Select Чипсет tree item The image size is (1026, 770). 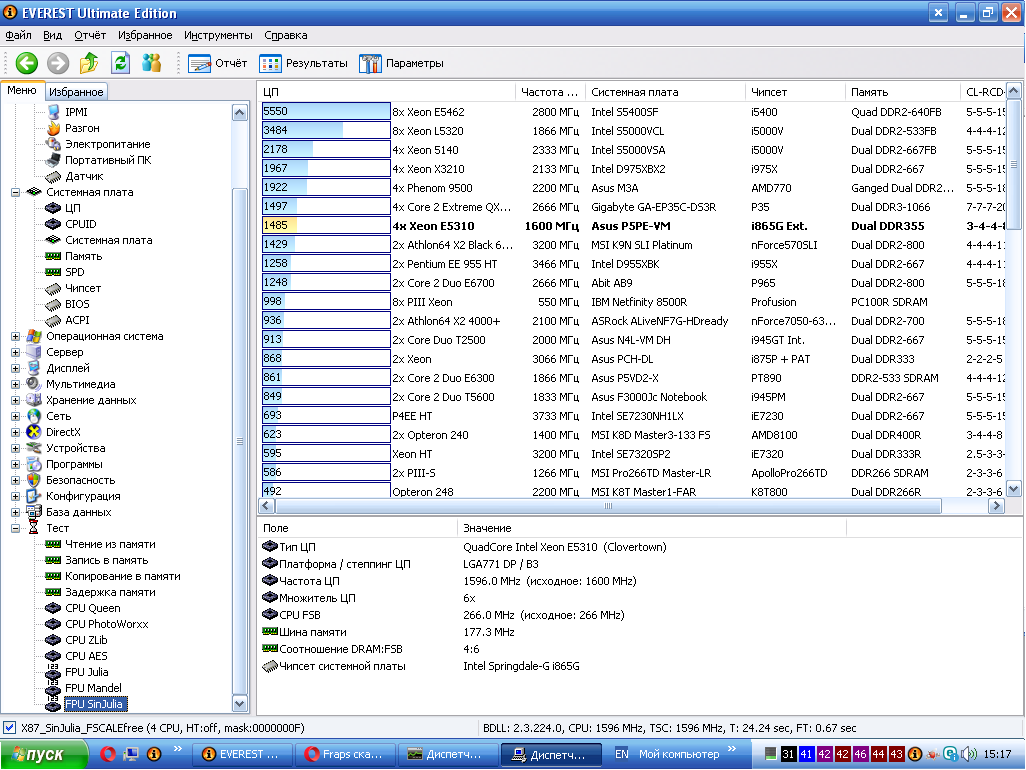tap(82, 288)
